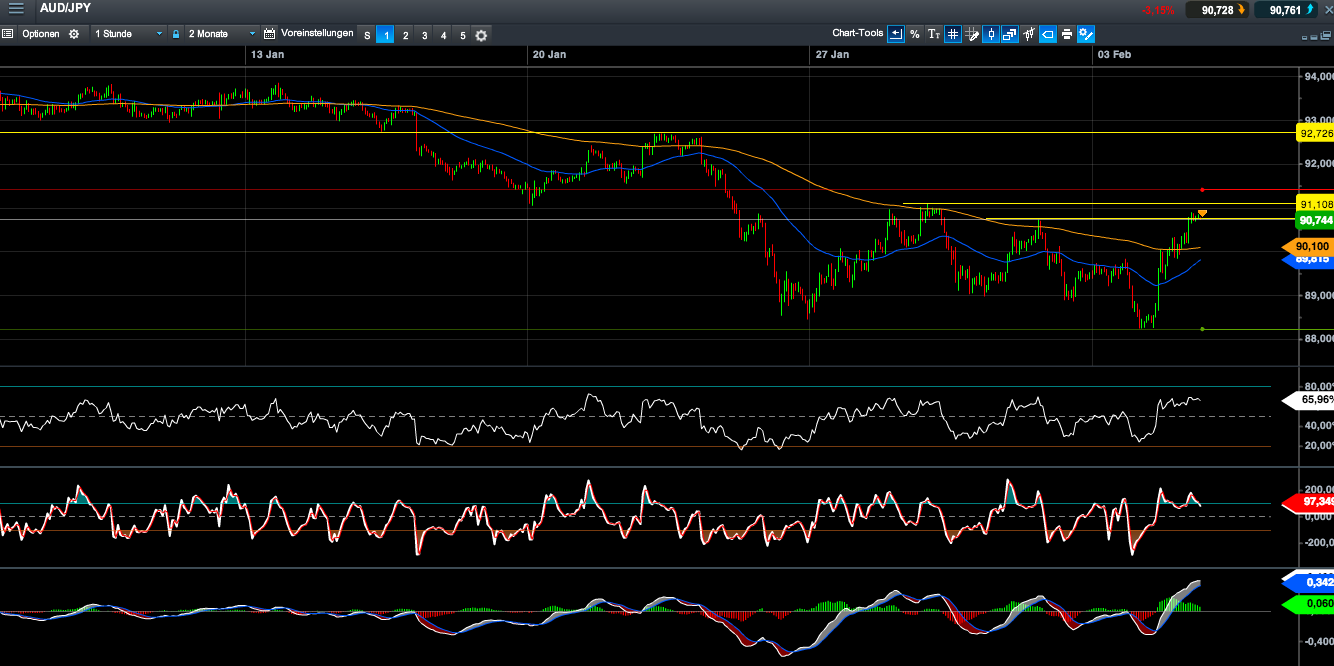Open the chart comparison tool

point(1009,34)
